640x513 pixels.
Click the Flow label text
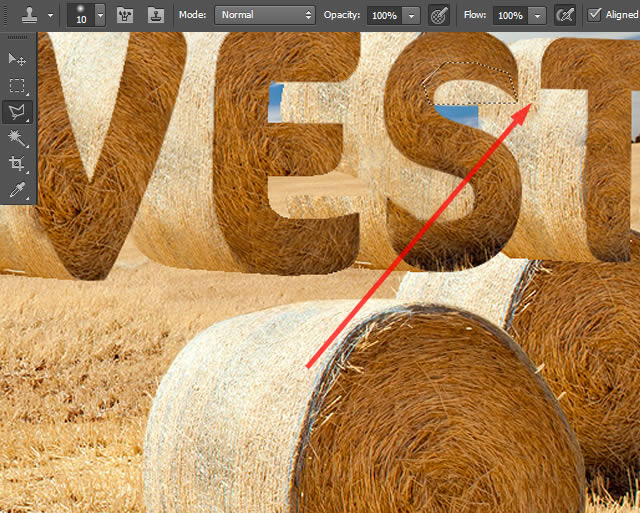coord(475,15)
